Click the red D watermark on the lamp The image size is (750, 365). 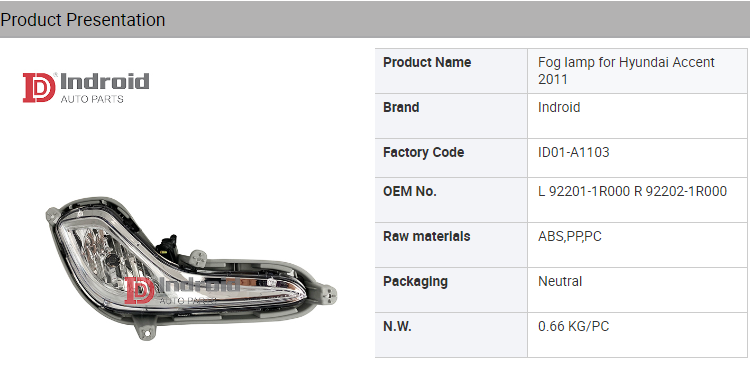pyautogui.click(x=140, y=291)
